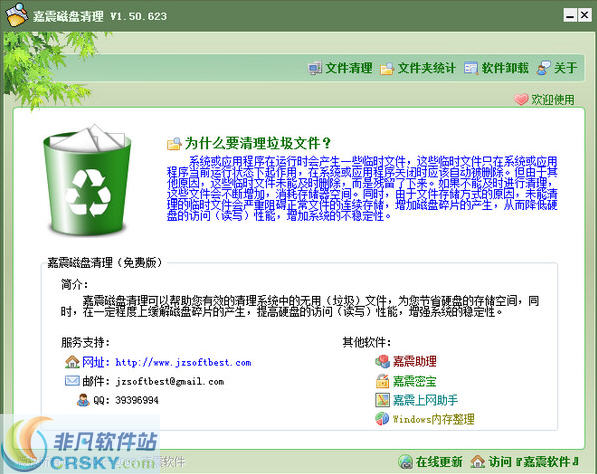597x474 pixels.
Task: Click the 简介 introduction label
Action: (75, 284)
